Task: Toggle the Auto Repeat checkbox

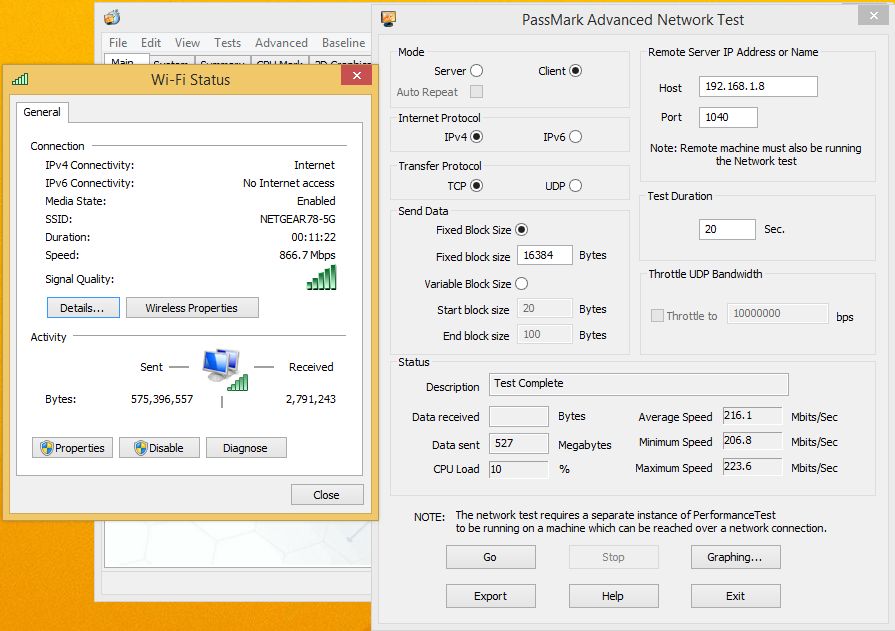Action: (476, 91)
